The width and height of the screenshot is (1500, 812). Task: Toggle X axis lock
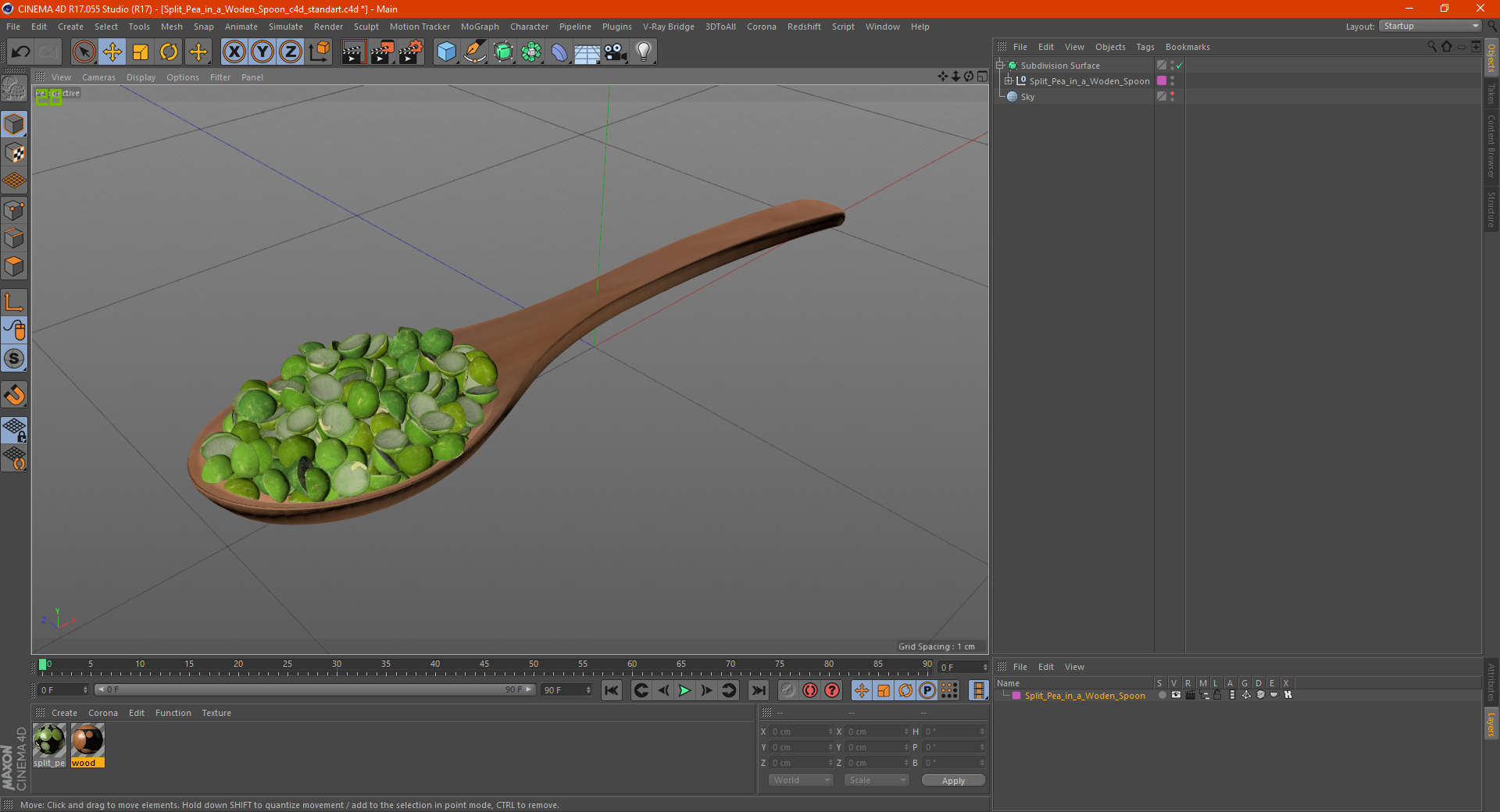point(234,52)
